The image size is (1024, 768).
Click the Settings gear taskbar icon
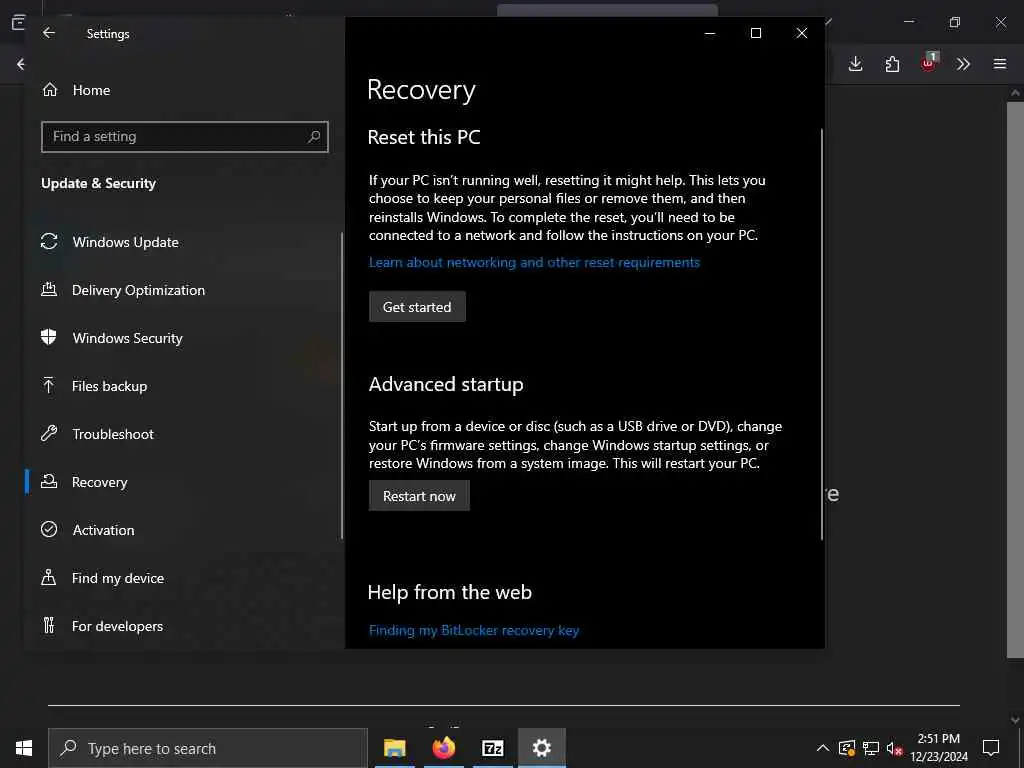(541, 748)
